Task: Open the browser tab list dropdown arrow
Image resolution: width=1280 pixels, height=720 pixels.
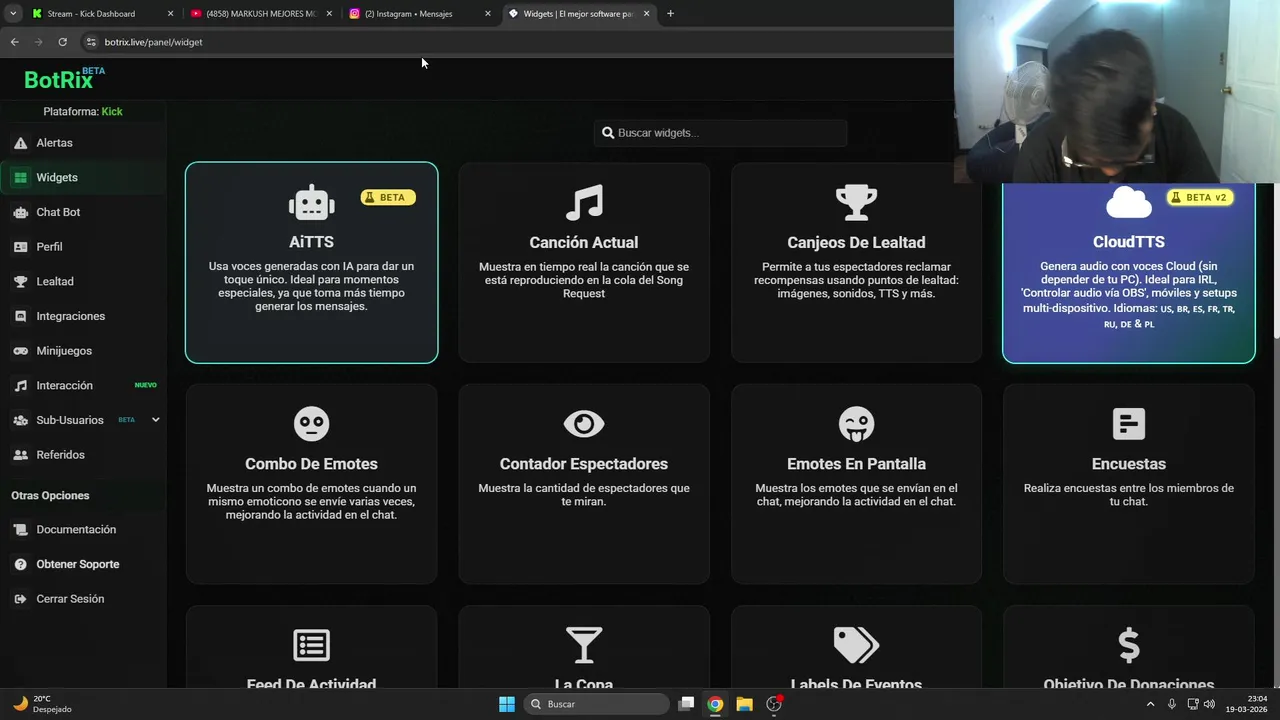Action: point(14,14)
